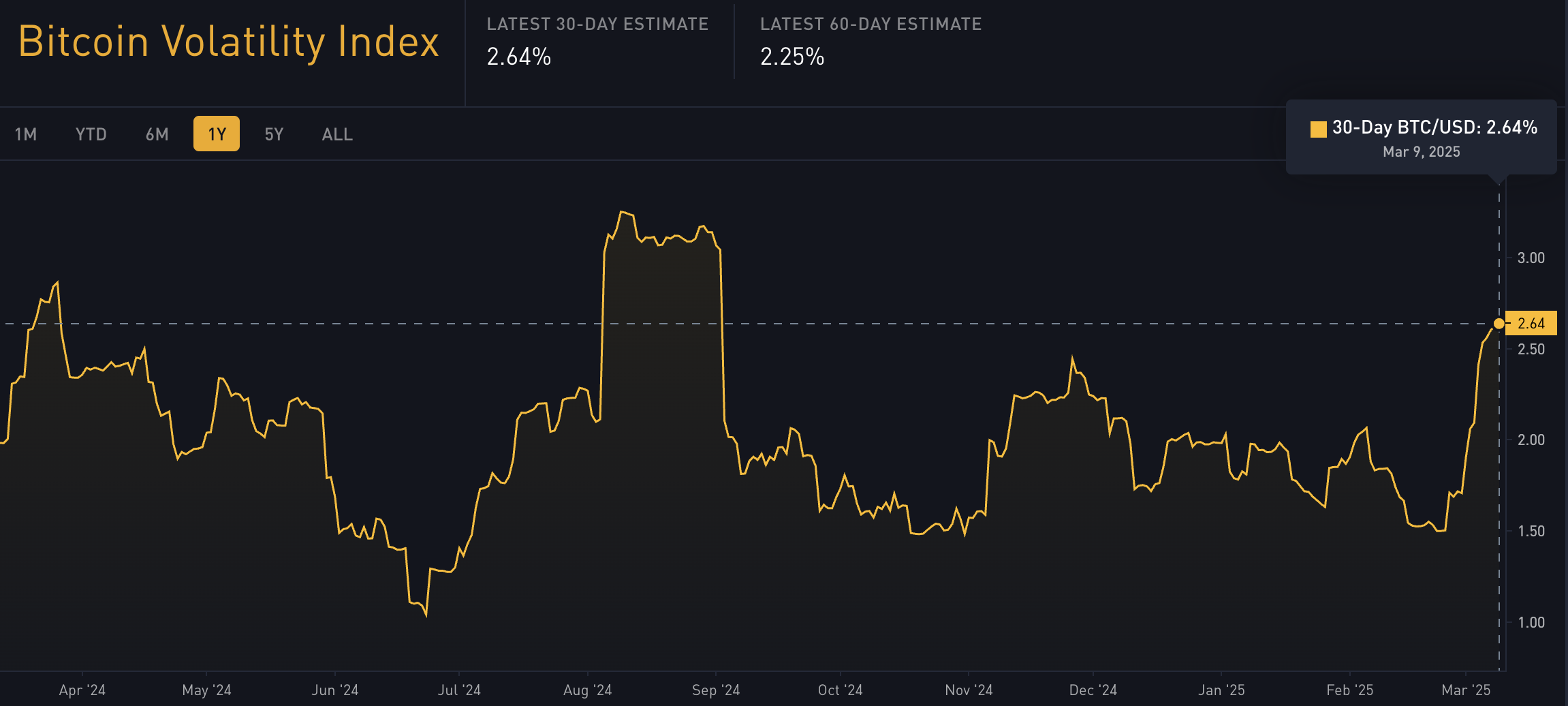The width and height of the screenshot is (1568, 706).
Task: Click the Jun '24 x-axis label
Action: (335, 690)
